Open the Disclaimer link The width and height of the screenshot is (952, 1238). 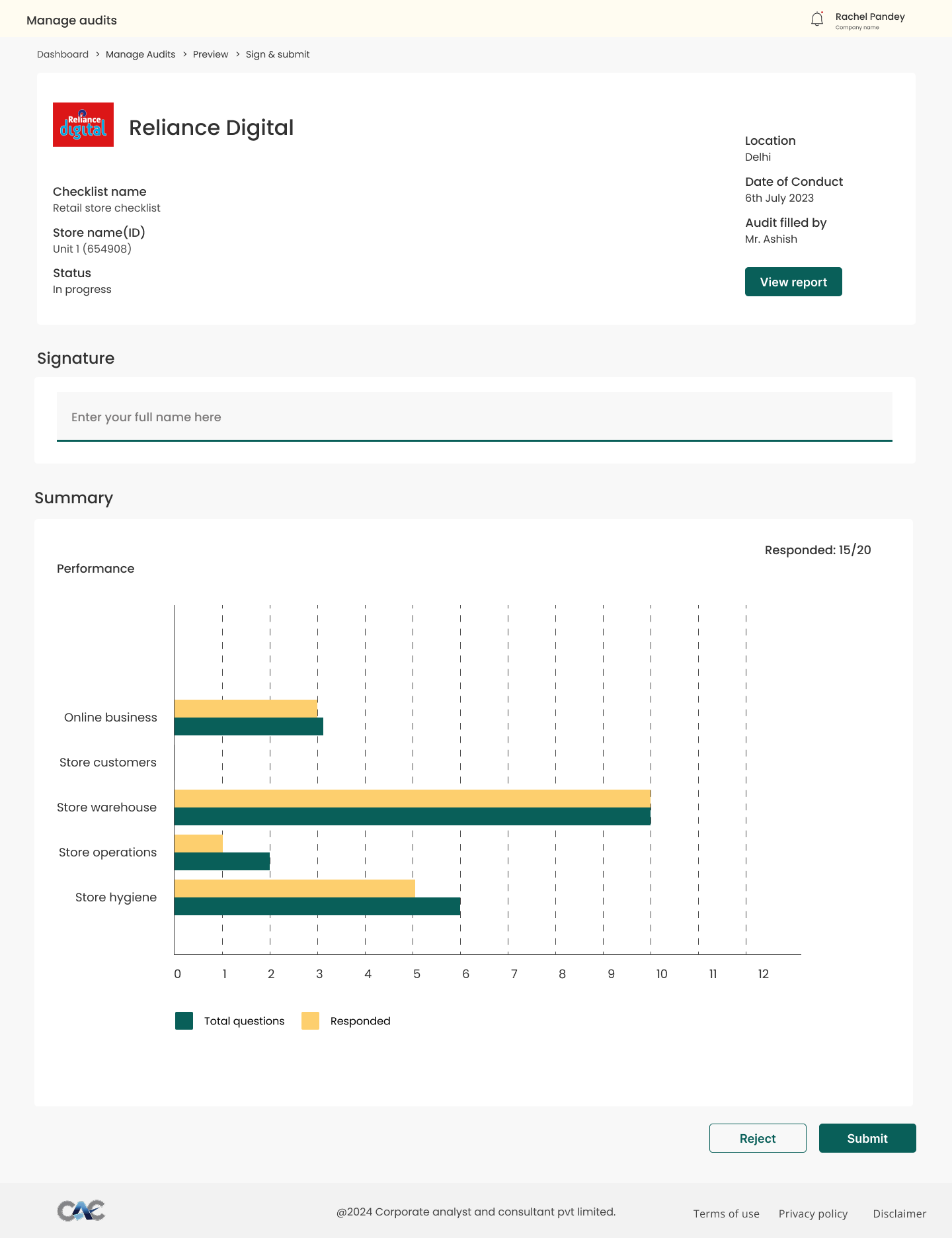[x=899, y=1214]
